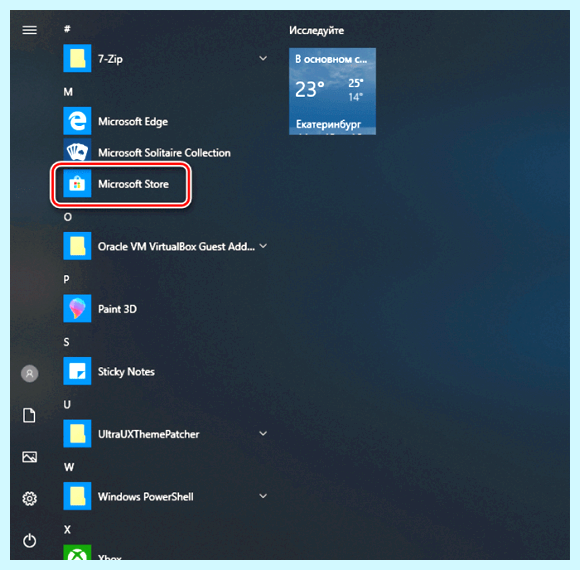Open Settings via the gear icon

point(30,499)
